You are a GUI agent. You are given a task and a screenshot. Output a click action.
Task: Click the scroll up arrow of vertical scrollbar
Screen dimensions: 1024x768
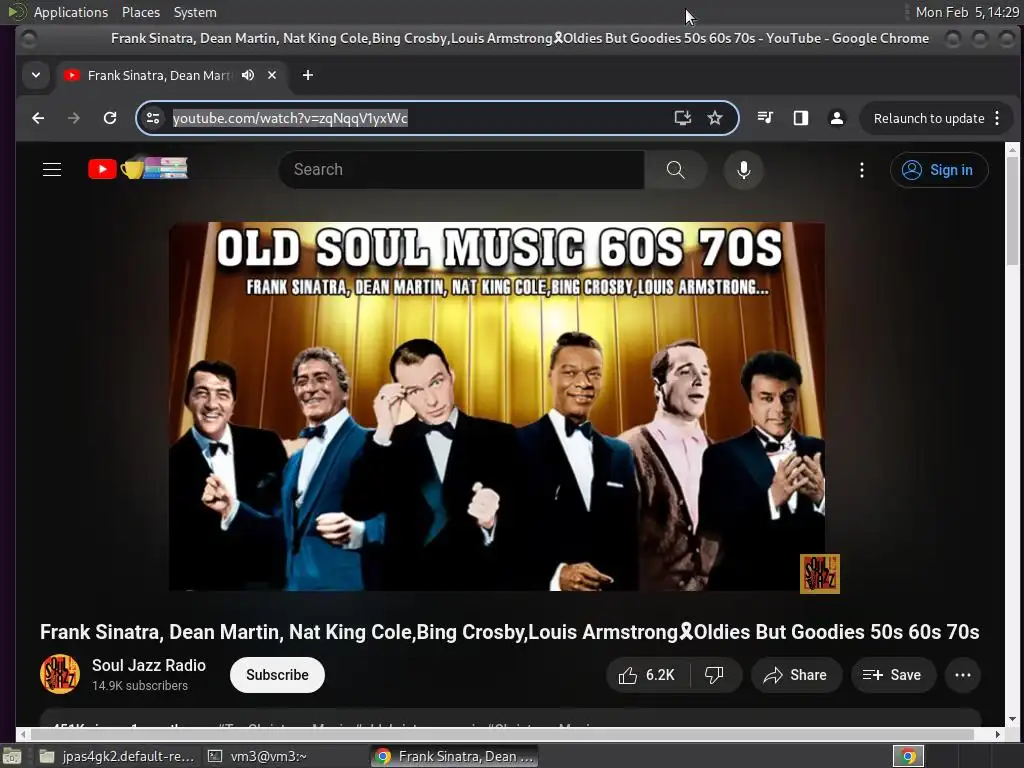pyautogui.click(x=1012, y=150)
